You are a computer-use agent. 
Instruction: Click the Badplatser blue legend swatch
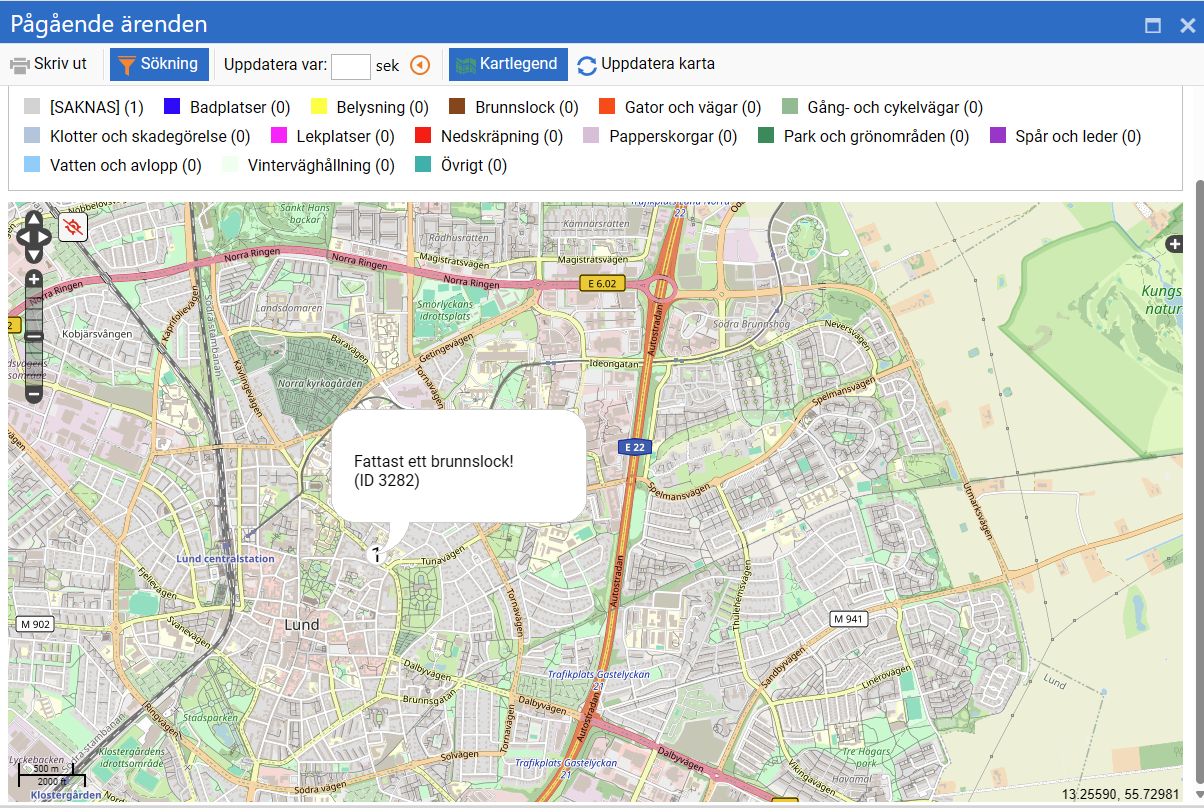[x=172, y=107]
